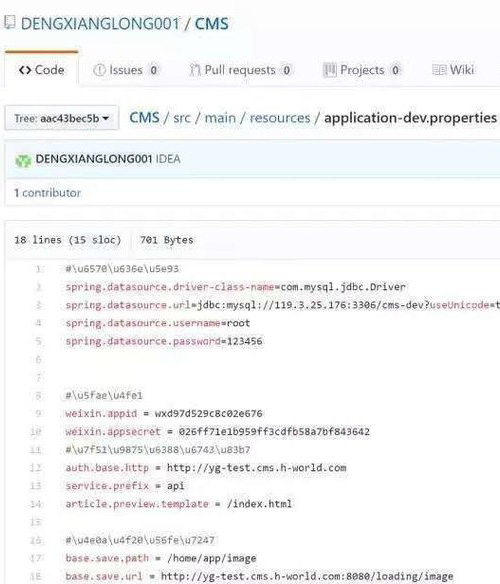Open src folder in breadcrumb

tap(182, 118)
